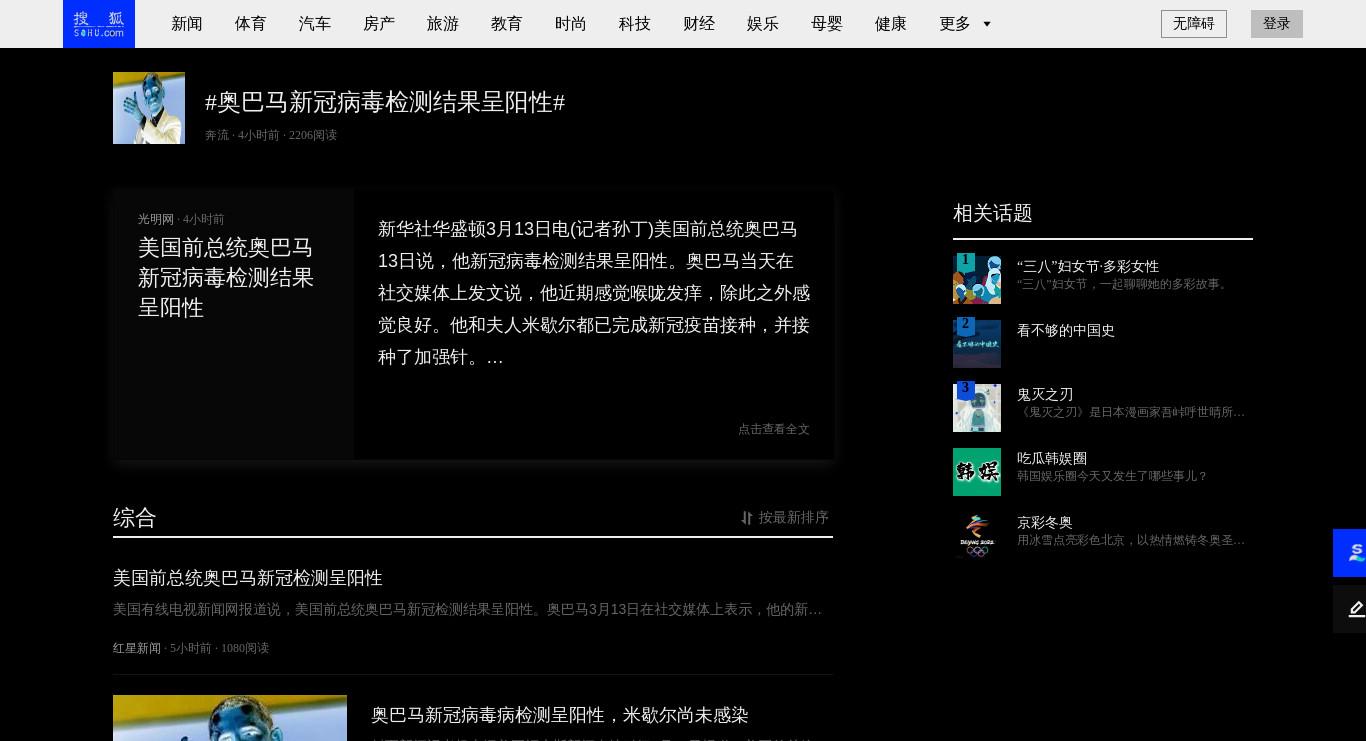
Task: Open 科技 in the navigation bar
Action: point(635,24)
